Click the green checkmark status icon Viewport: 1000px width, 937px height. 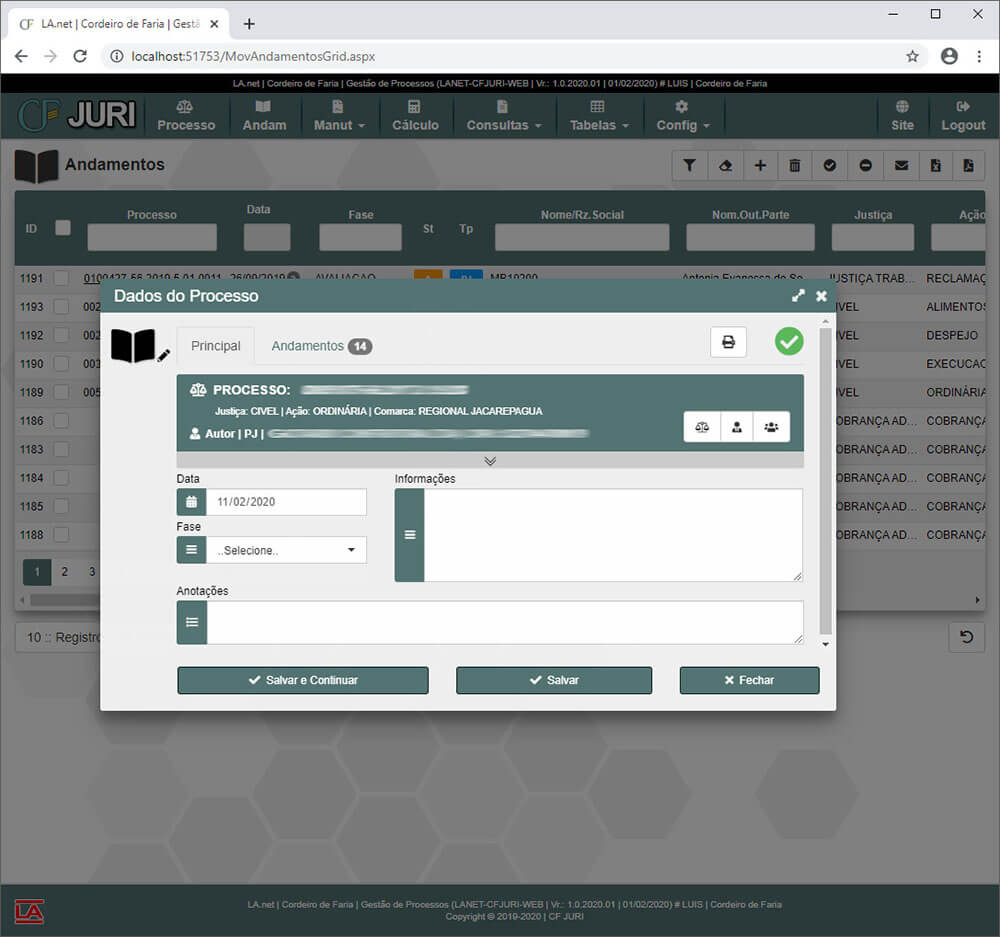tap(789, 342)
